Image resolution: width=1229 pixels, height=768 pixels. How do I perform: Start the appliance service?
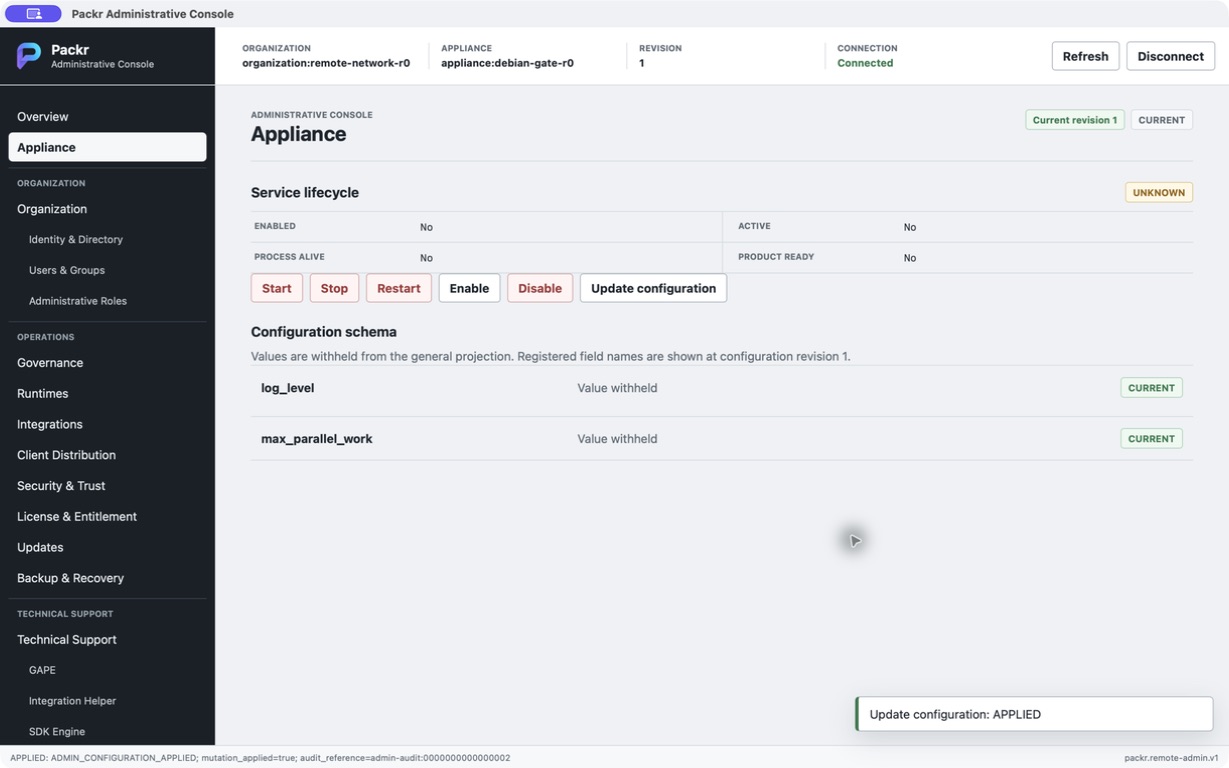[277, 288]
